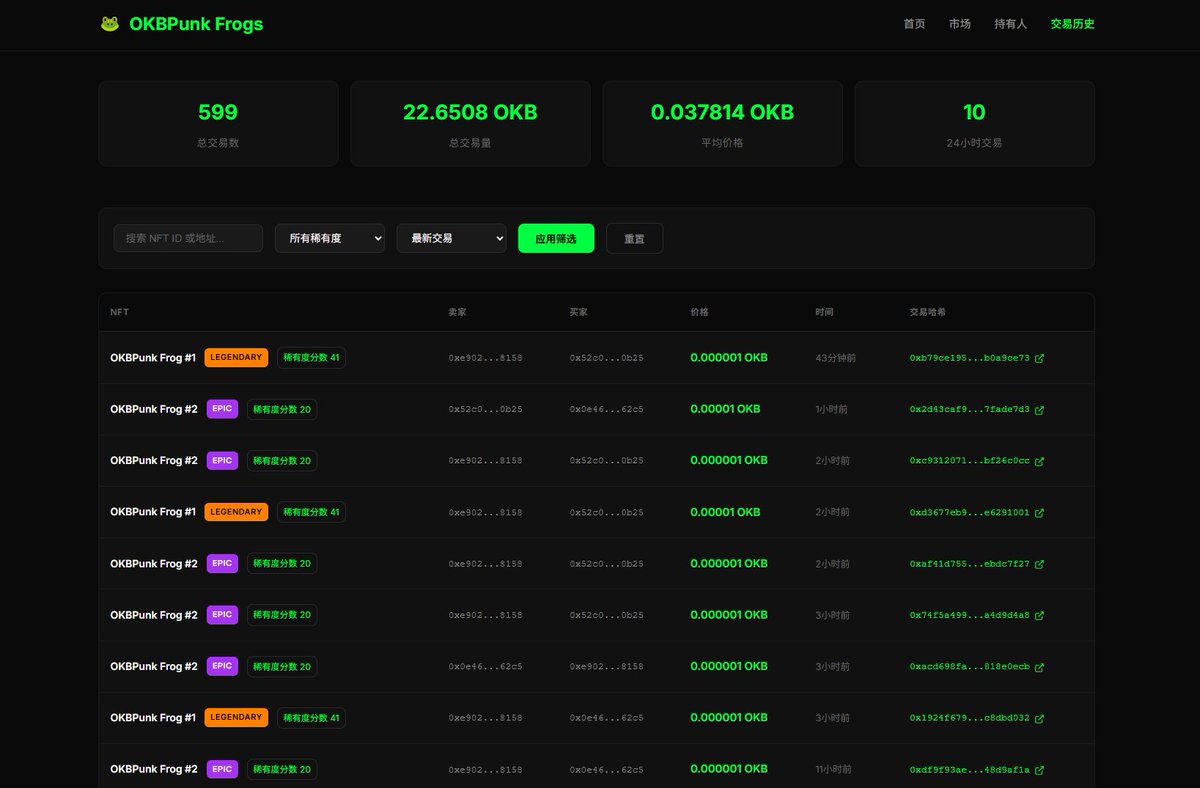1200x788 pixels.
Task: Click seller 0x52c0...0b25 in the 1小时前 row
Action: point(485,409)
